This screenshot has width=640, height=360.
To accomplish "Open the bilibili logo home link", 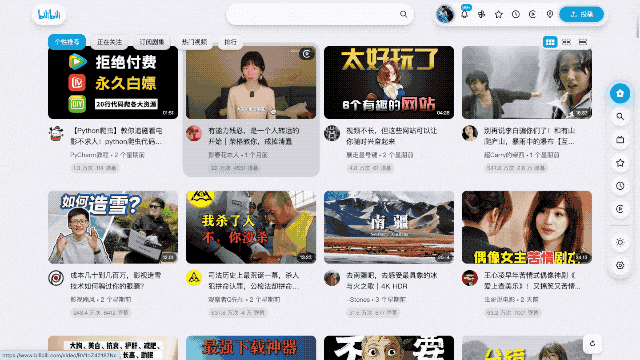I will [x=49, y=15].
